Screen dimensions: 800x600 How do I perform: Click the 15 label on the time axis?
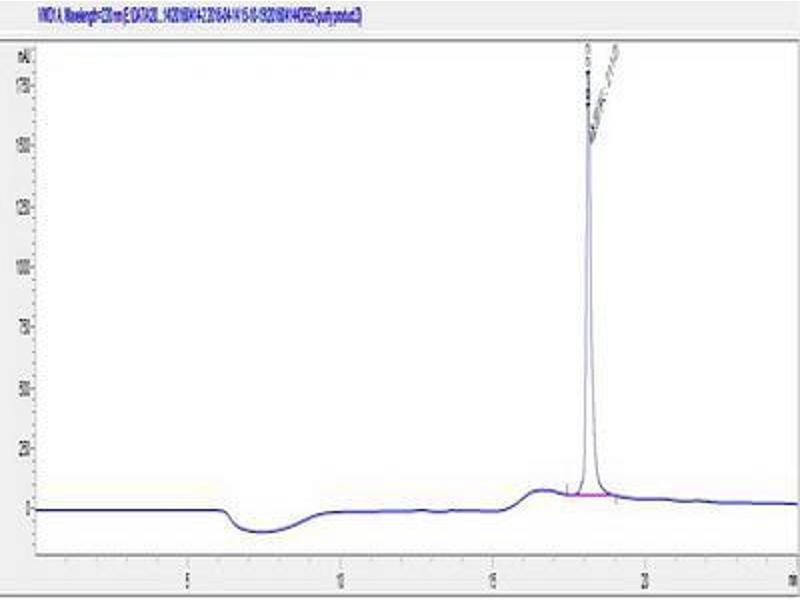[492, 578]
